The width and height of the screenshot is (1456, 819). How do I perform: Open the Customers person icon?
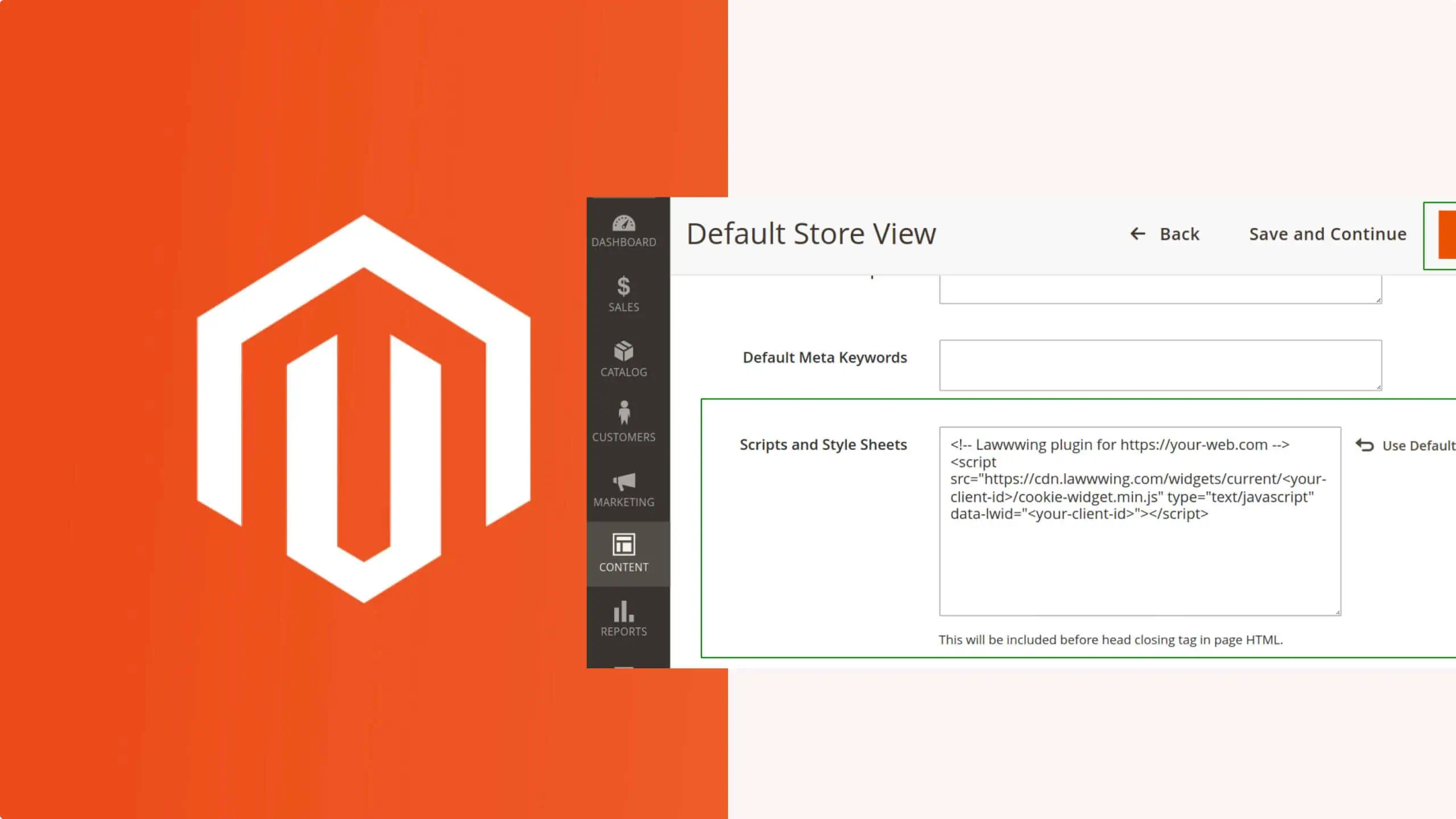pos(624,413)
